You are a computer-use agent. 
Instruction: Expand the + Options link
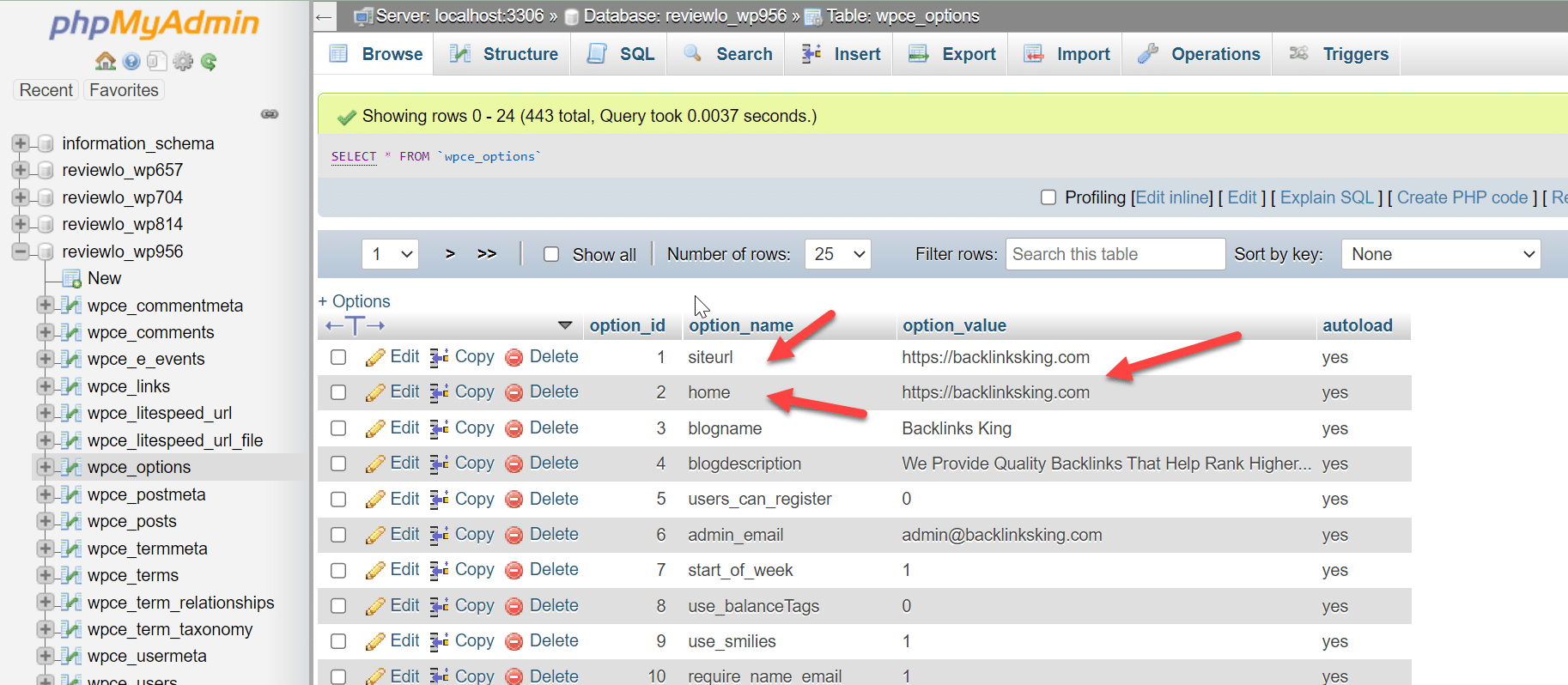tap(354, 301)
